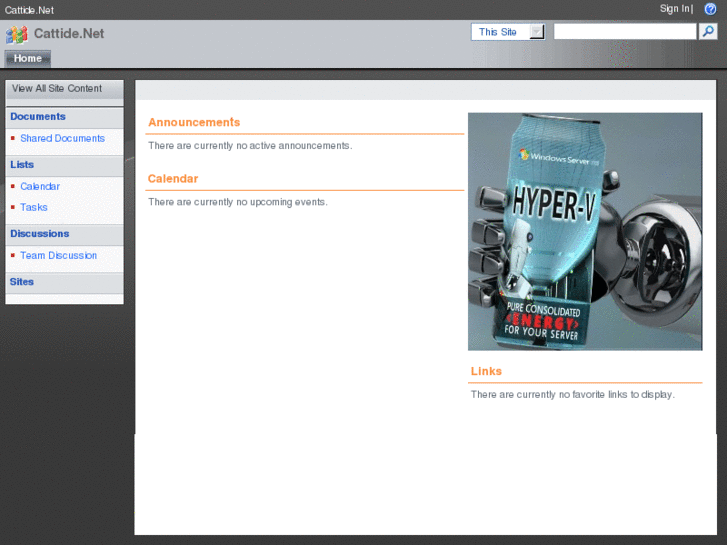Viewport: 727px width, 545px height.
Task: Click inside the search text box
Action: (x=624, y=32)
